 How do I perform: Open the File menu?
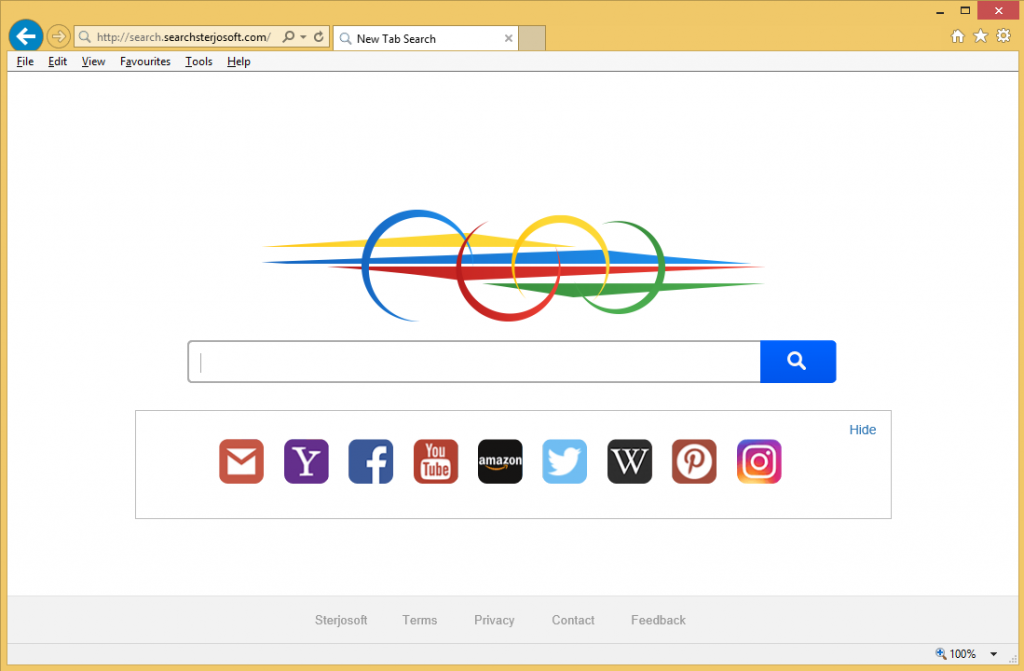(x=25, y=61)
